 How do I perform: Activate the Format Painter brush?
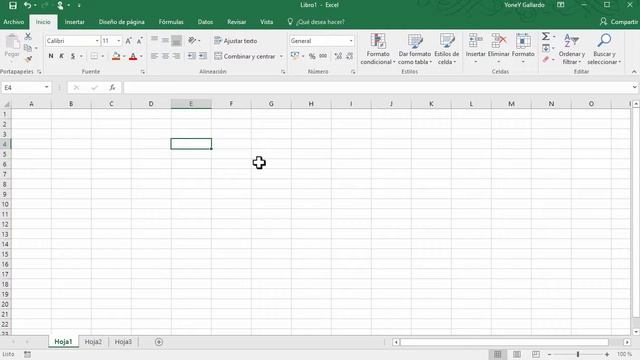pyautogui.click(x=28, y=60)
